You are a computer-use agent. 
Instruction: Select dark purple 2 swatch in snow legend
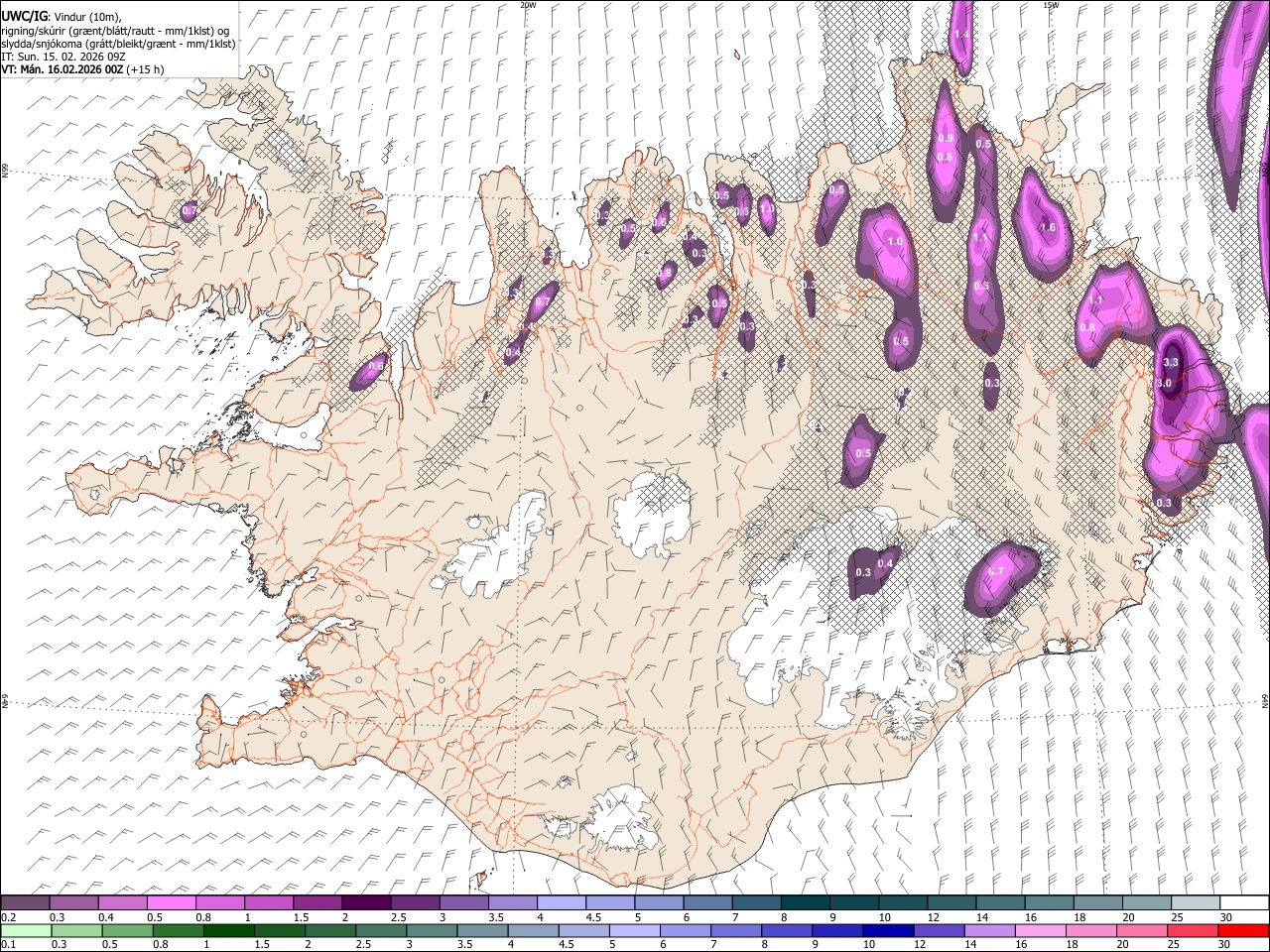(366, 903)
